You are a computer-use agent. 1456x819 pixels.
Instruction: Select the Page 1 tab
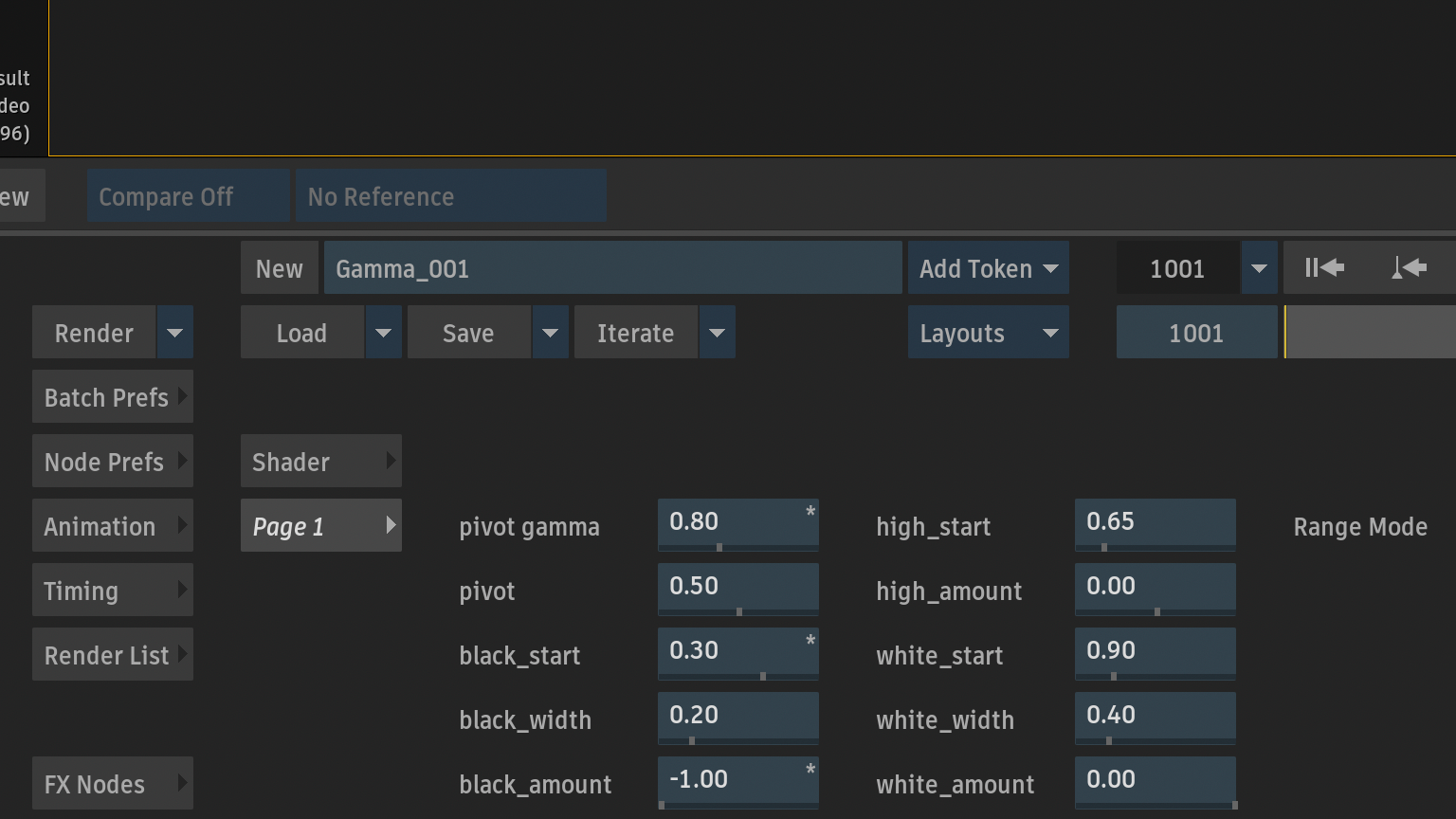[x=321, y=526]
